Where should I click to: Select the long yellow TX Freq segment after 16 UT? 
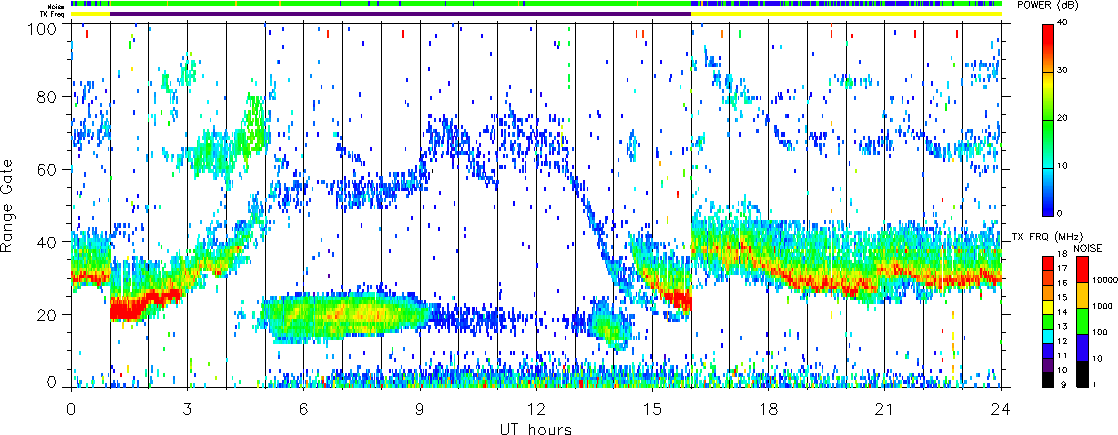coord(846,14)
